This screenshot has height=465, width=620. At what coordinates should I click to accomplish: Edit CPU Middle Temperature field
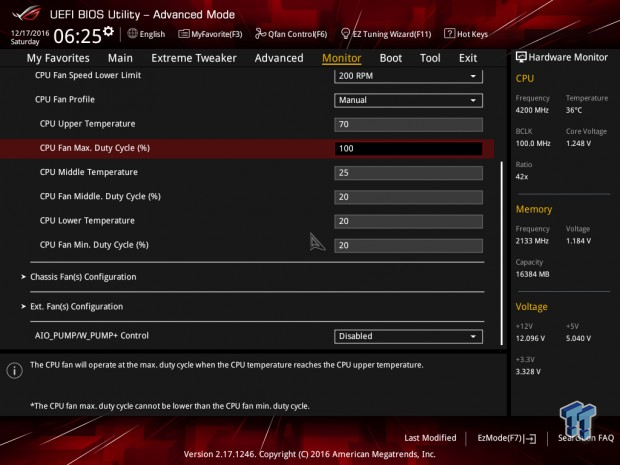click(408, 173)
